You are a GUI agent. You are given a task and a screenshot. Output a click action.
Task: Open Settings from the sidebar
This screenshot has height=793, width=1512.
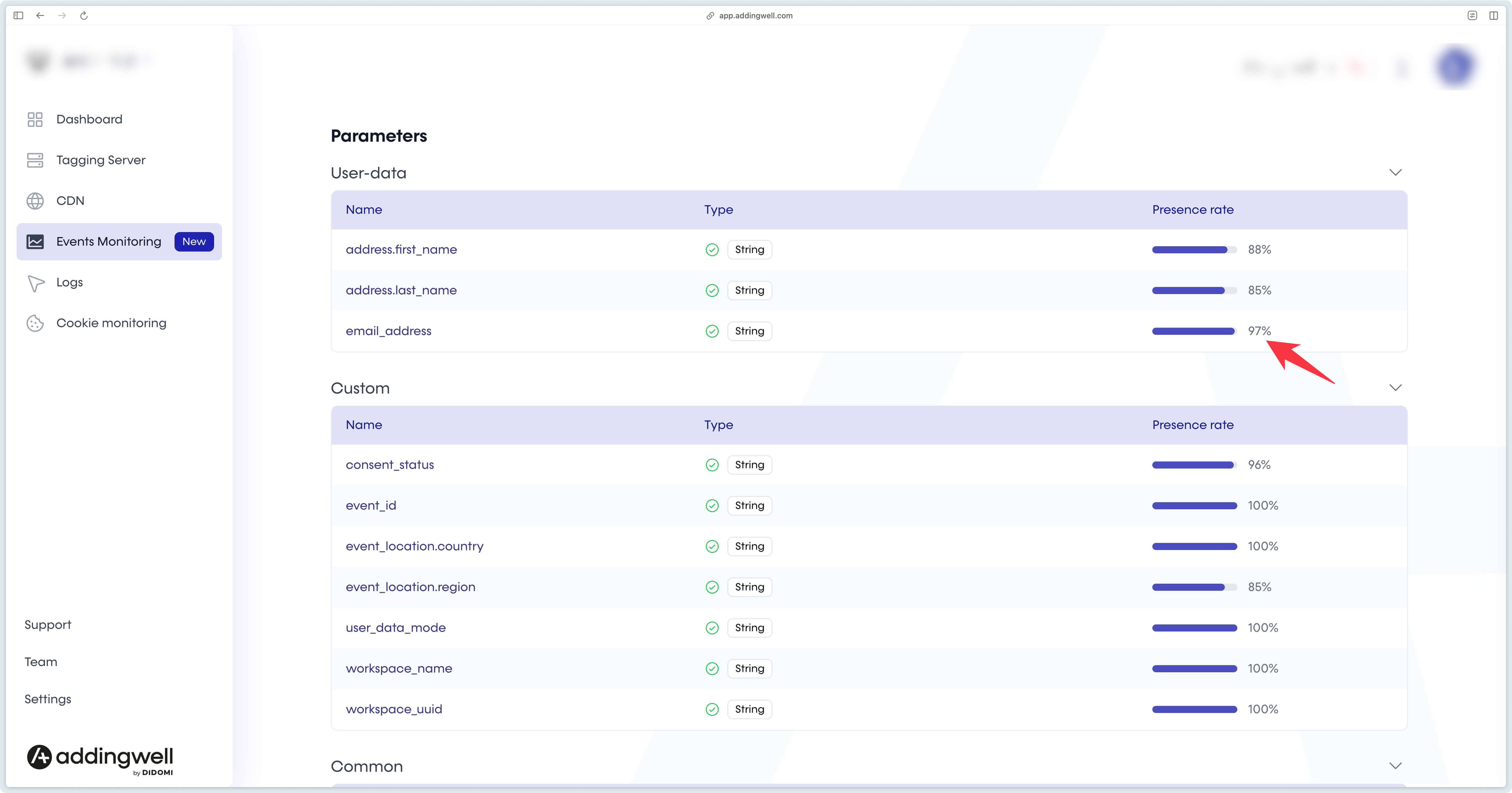coord(48,700)
